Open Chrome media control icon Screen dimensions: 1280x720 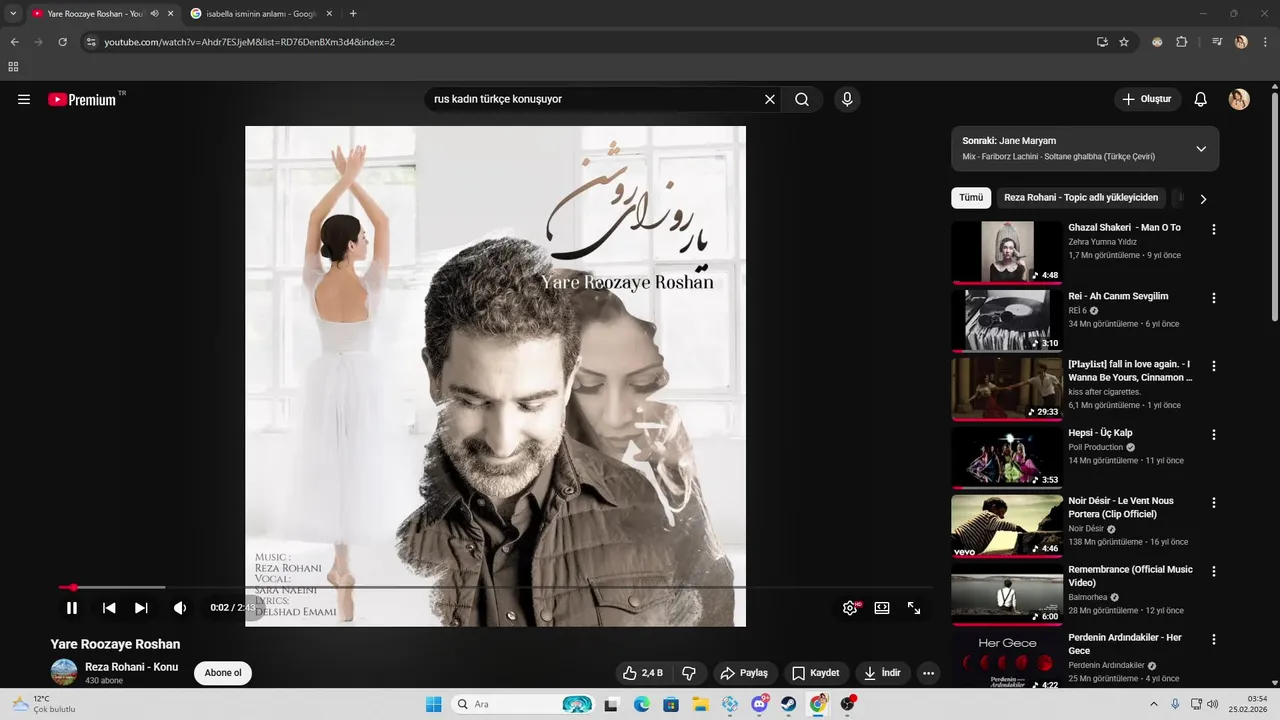pos(1217,42)
